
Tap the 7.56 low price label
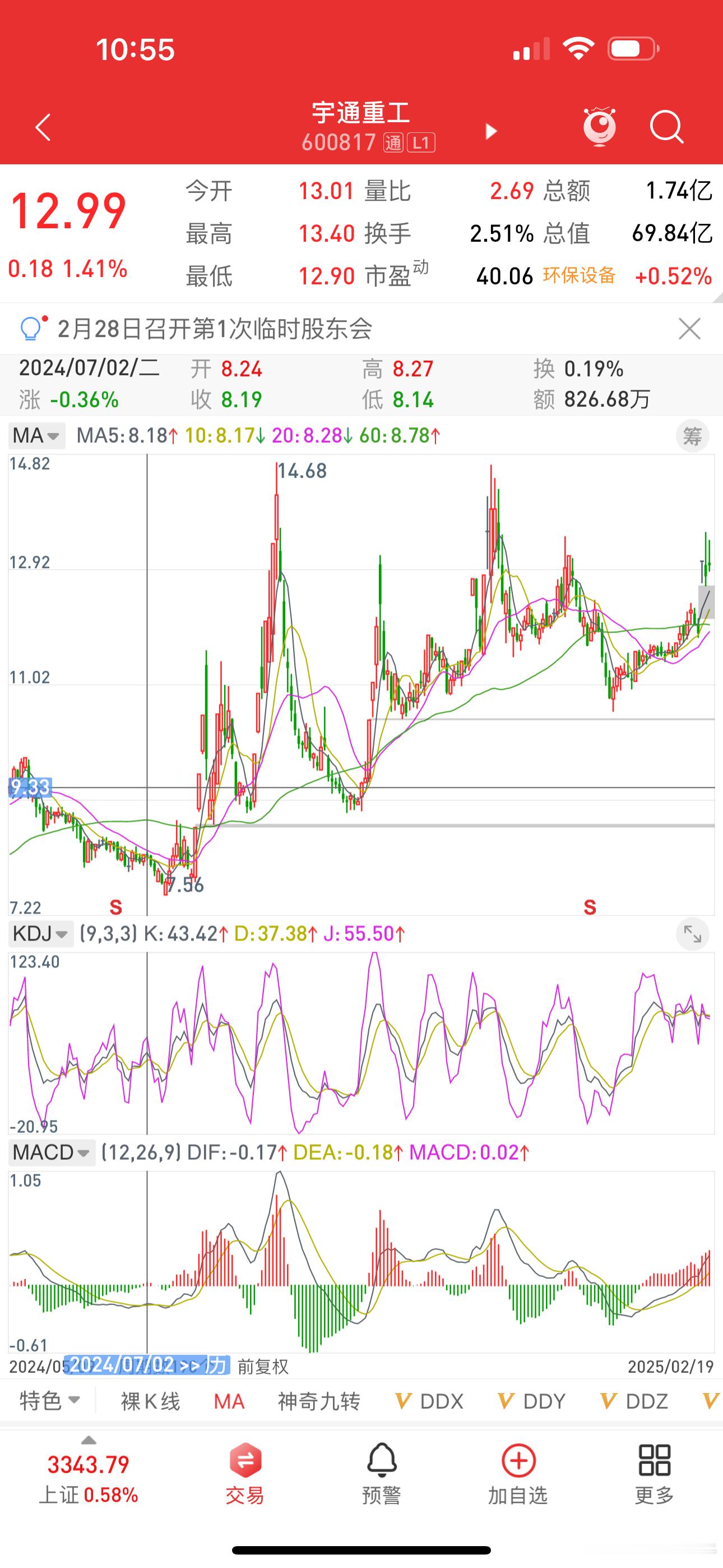(x=185, y=886)
